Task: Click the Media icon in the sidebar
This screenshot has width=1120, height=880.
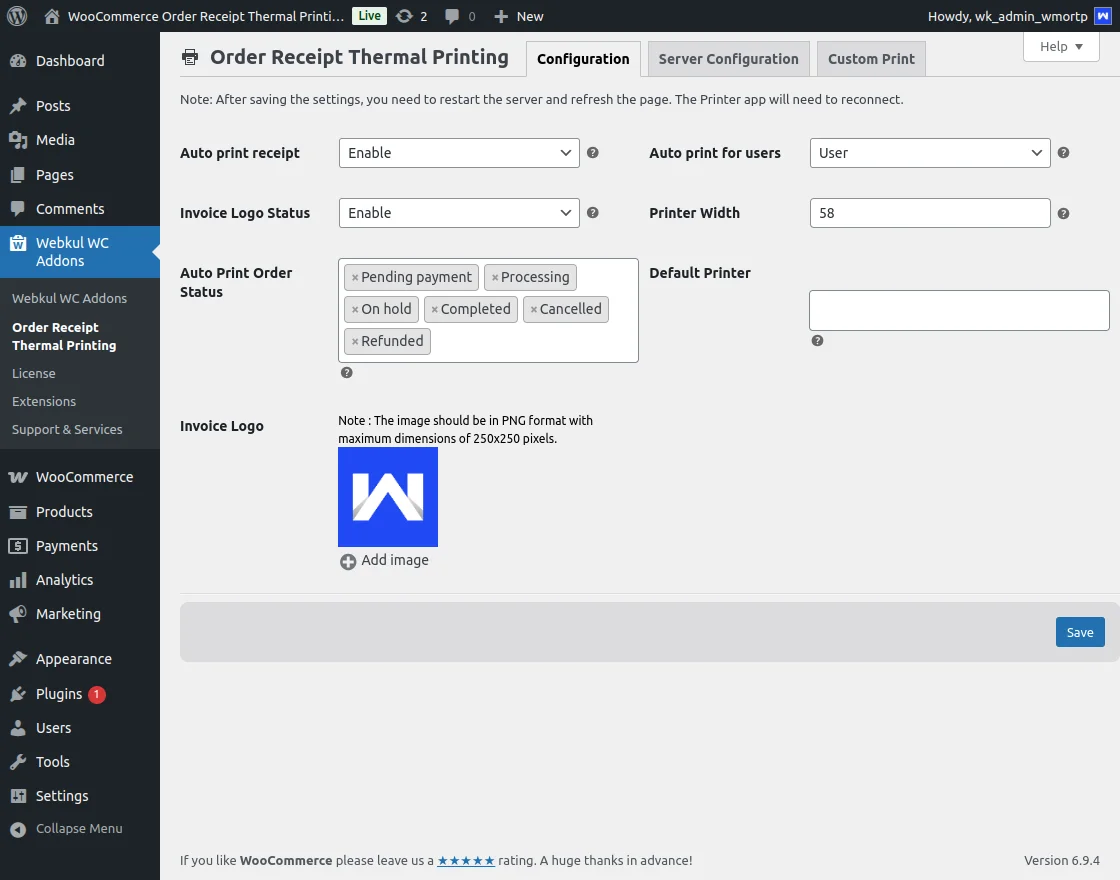Action: click(x=21, y=140)
